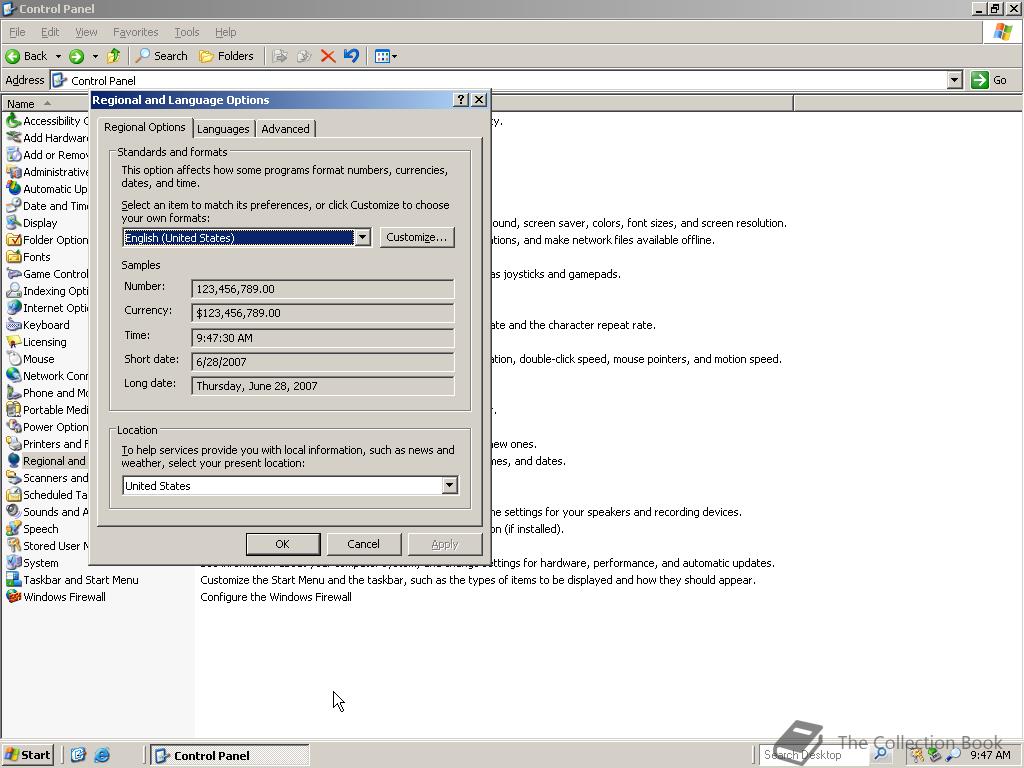Select the Accessibility Options icon
This screenshot has height=768, width=1024.
click(14, 121)
